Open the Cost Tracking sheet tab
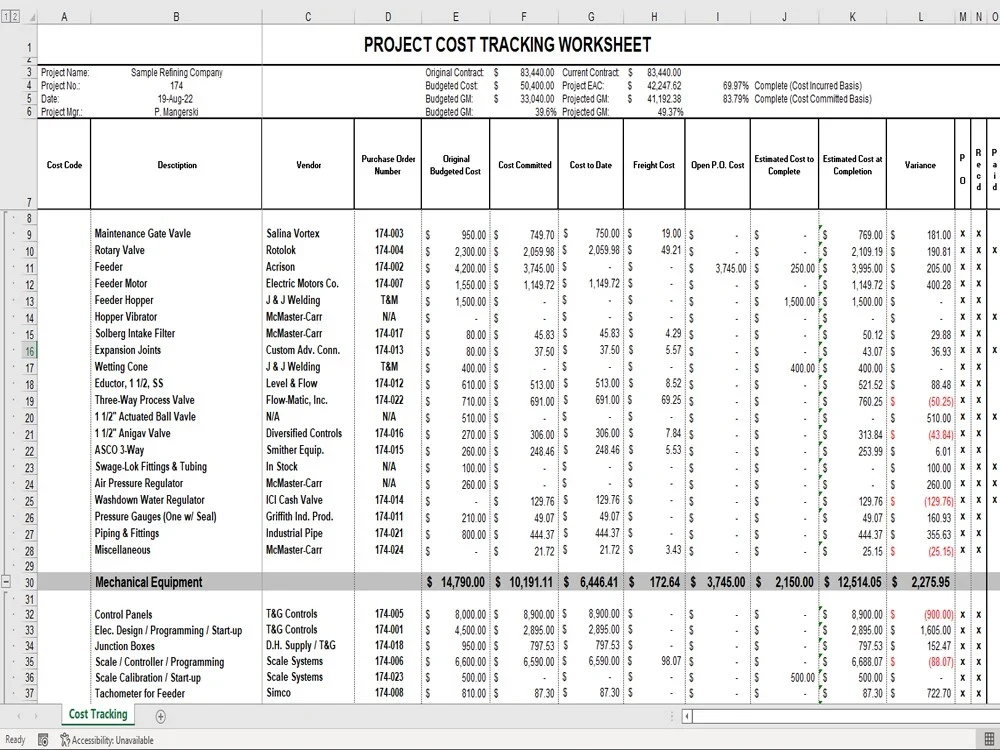 click(x=98, y=714)
